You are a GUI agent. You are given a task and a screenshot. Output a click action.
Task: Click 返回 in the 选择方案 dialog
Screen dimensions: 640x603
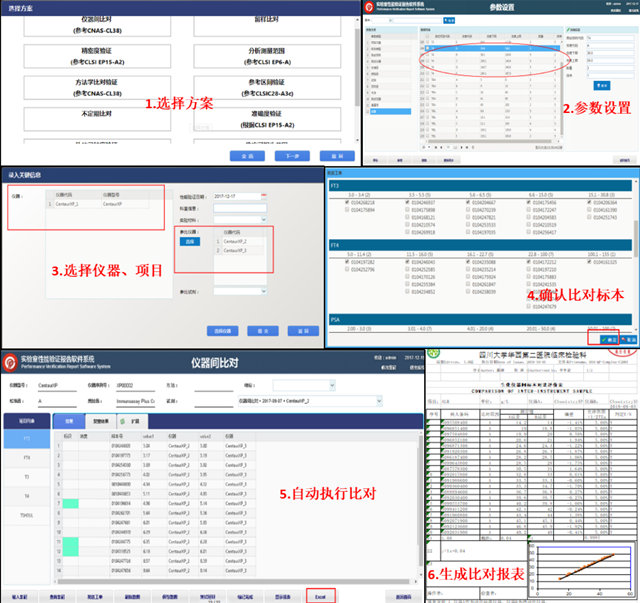click(x=337, y=156)
